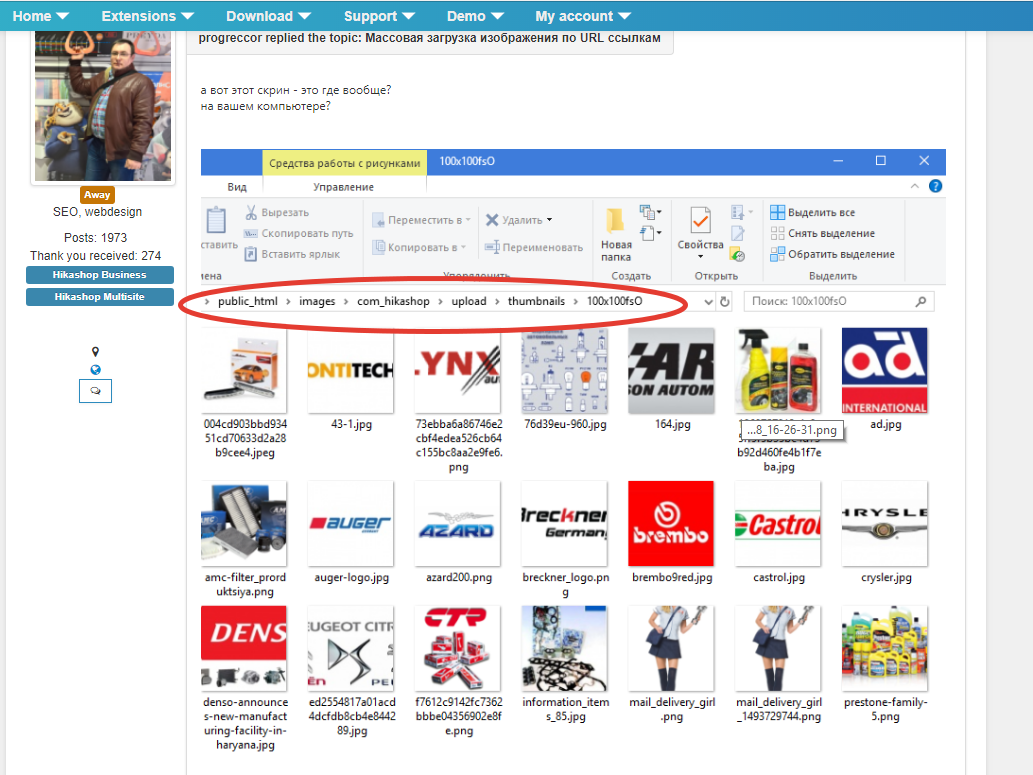Open the Download menu
The image size is (1033, 775).
(268, 16)
